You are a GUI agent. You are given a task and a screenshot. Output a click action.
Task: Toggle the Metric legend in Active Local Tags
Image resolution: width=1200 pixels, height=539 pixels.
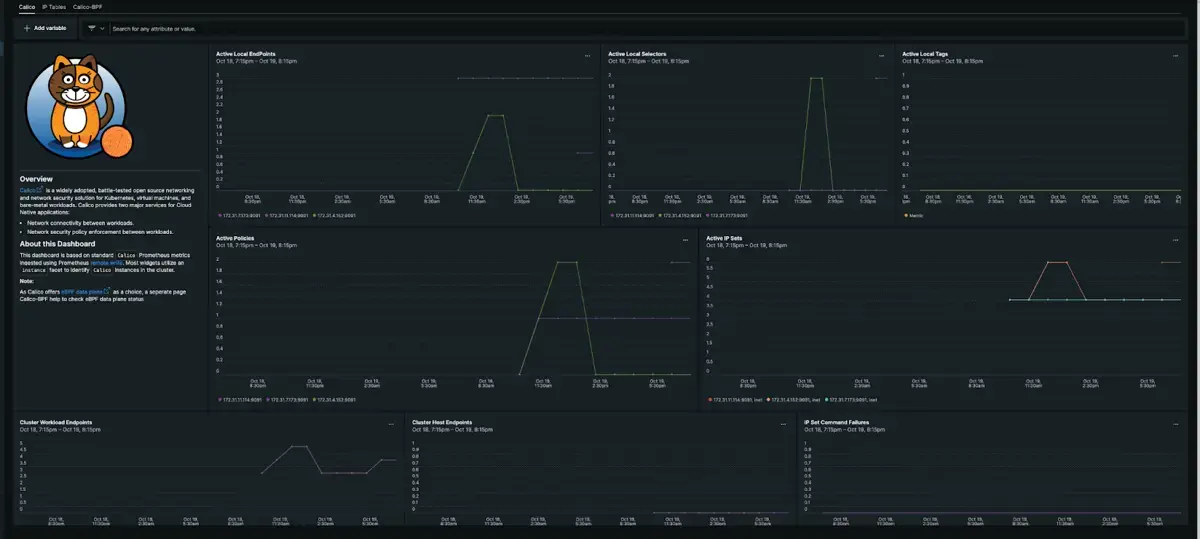tap(915, 215)
